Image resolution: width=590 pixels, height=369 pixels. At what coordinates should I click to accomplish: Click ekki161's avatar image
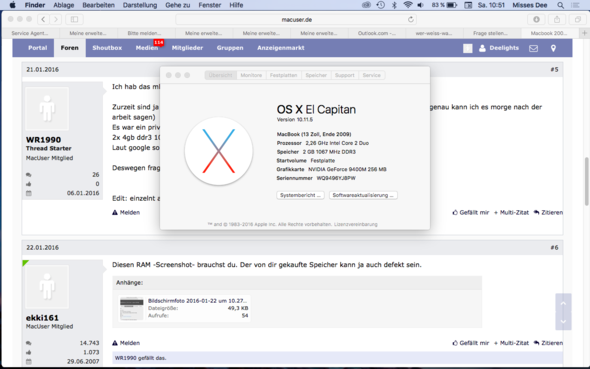pyautogui.click(x=47, y=287)
